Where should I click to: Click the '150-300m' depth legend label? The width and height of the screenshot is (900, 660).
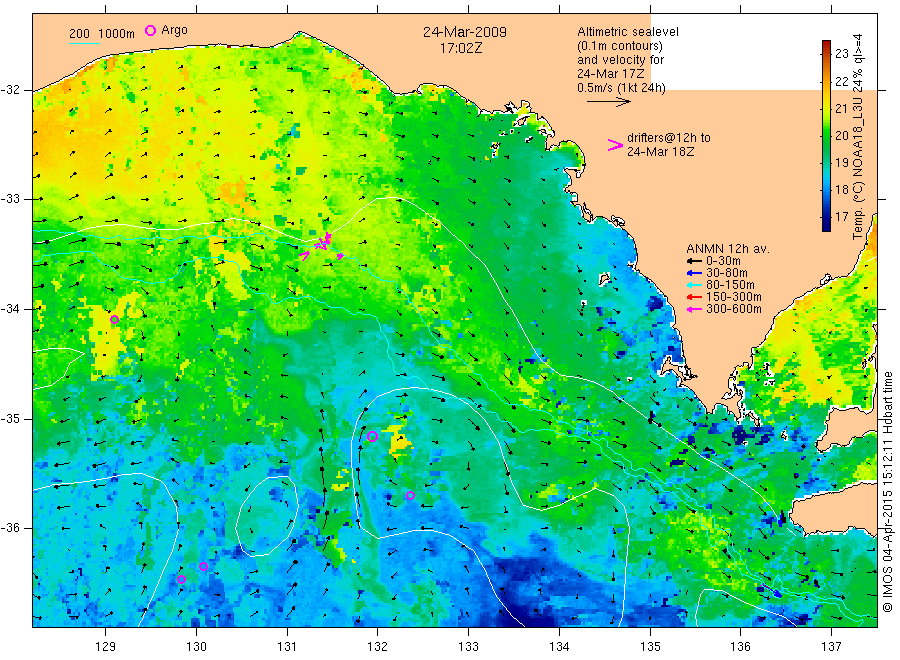(x=734, y=297)
